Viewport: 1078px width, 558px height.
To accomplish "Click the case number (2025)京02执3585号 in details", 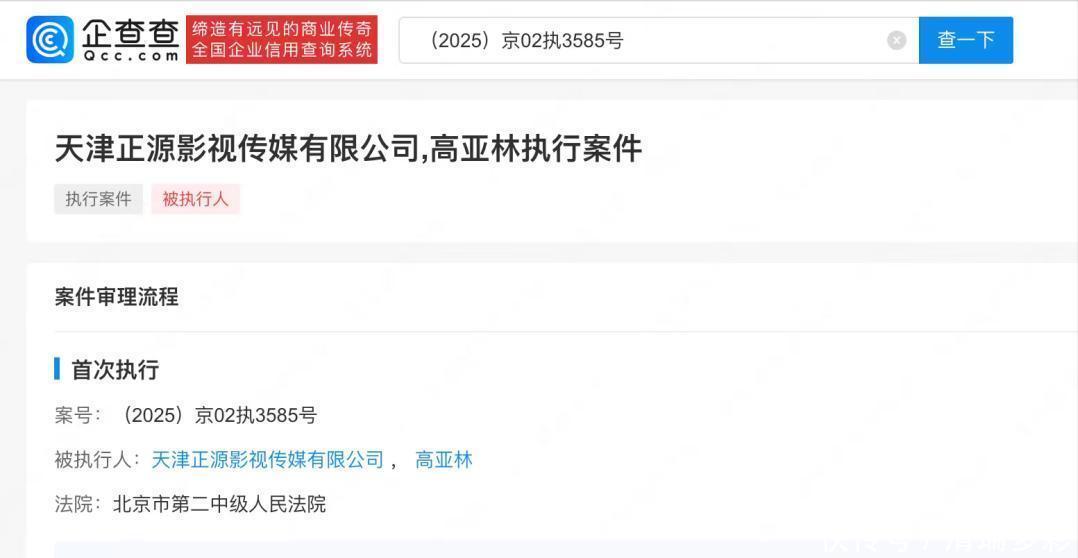I will (218, 415).
